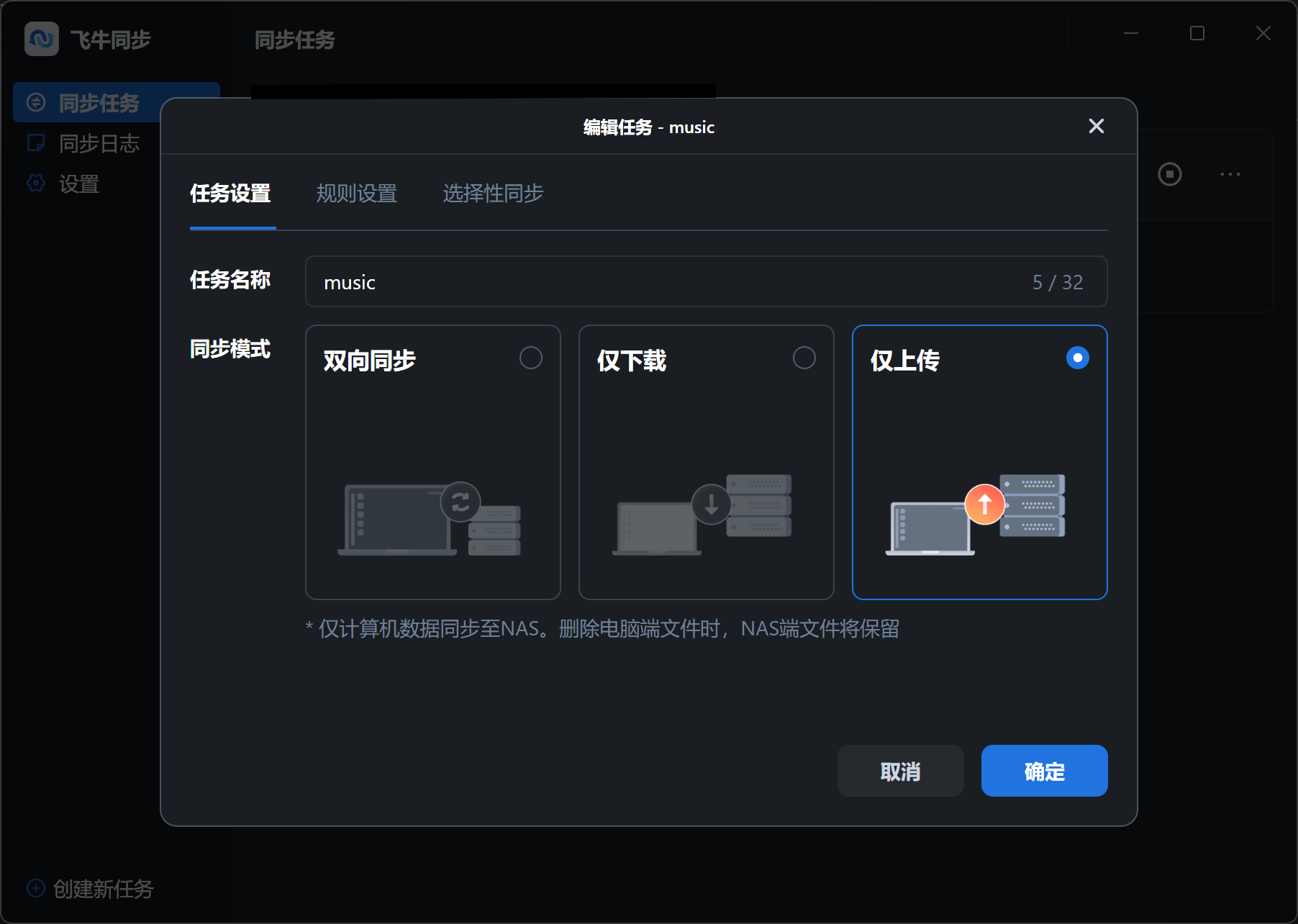
Task: Click the 同步任务 sidebar label
Action: (99, 104)
